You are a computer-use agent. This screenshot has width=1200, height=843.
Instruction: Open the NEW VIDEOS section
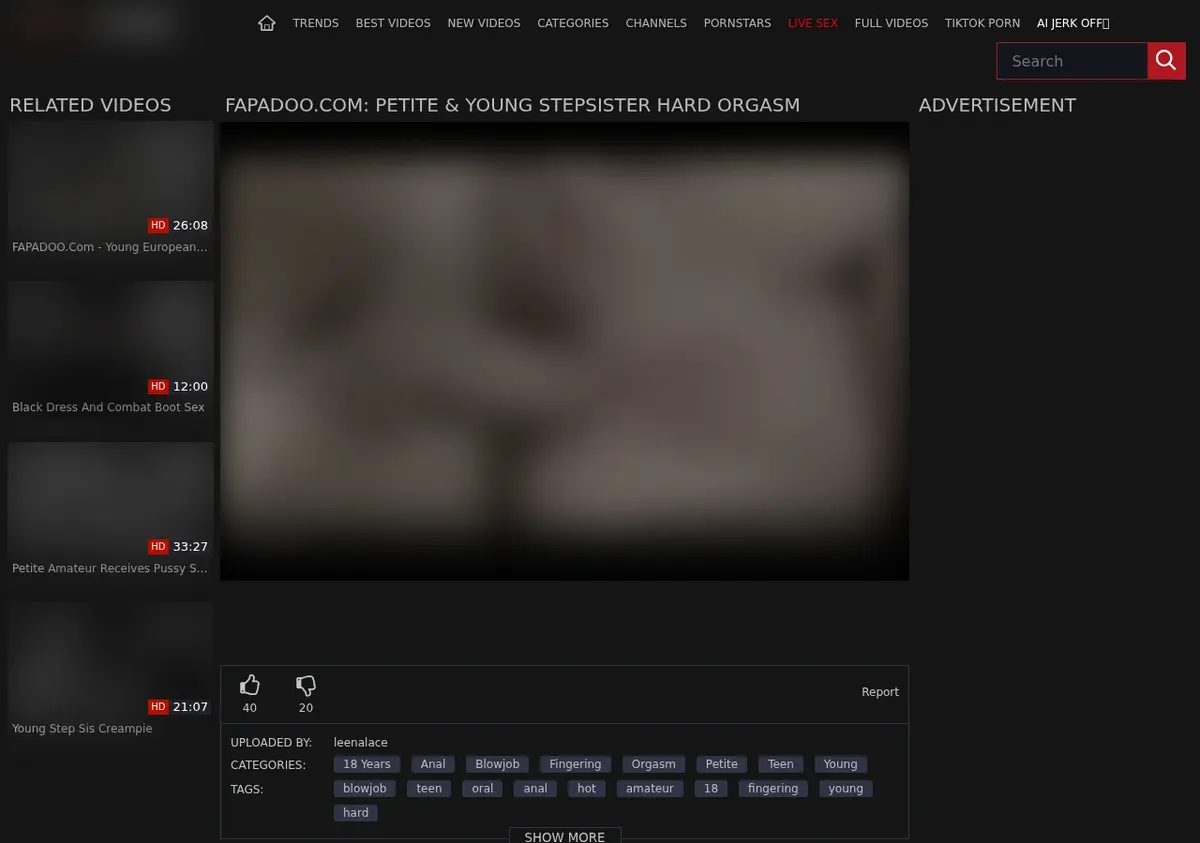coord(484,23)
